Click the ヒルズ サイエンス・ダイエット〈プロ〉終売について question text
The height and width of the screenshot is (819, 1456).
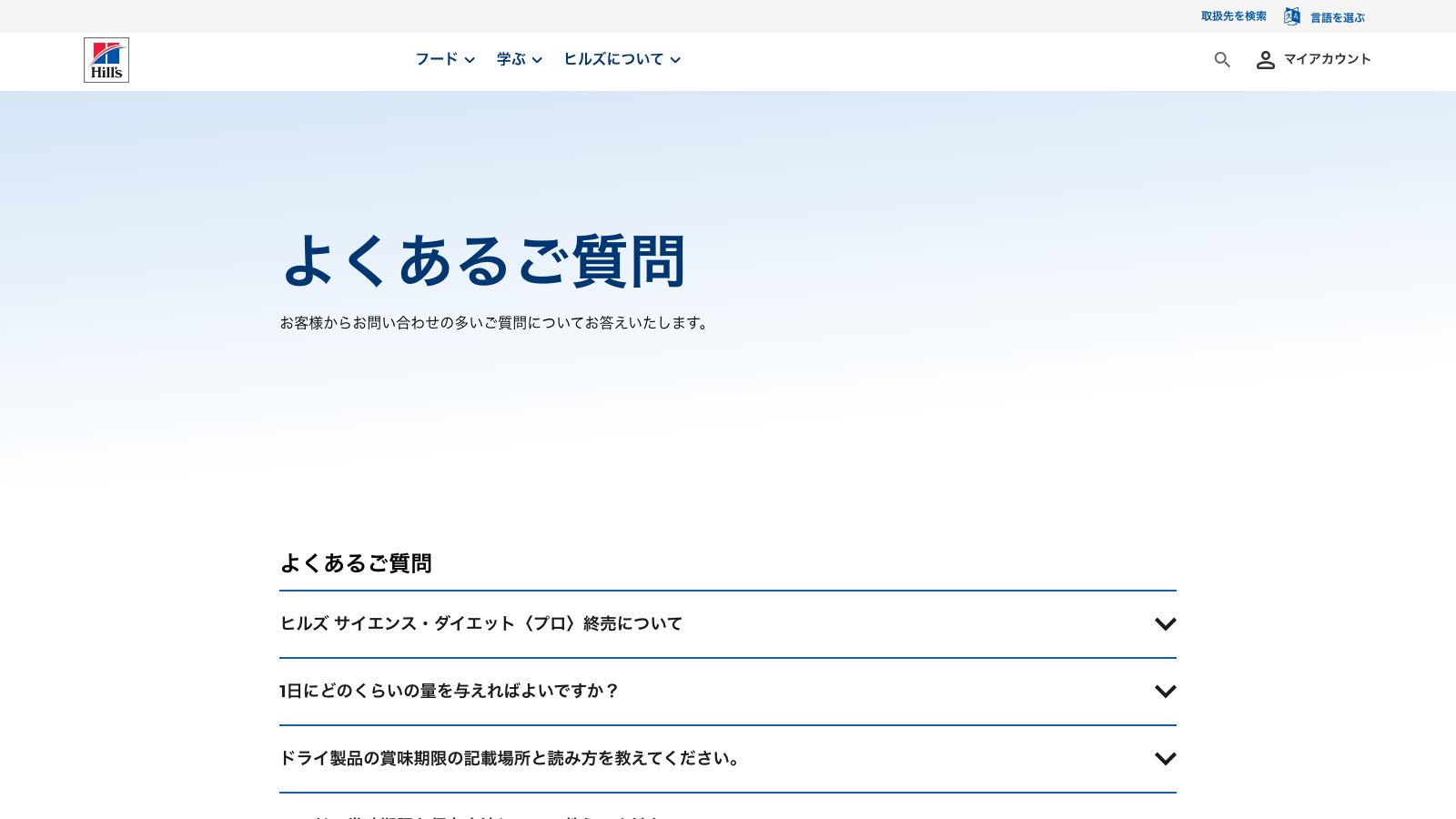pyautogui.click(x=480, y=623)
